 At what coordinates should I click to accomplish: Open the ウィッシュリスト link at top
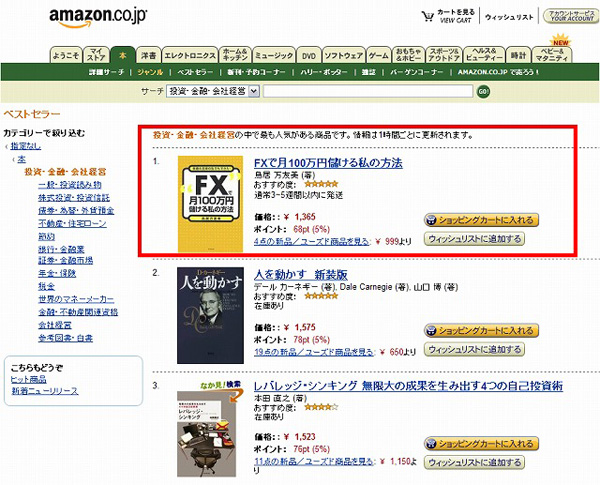(509, 17)
